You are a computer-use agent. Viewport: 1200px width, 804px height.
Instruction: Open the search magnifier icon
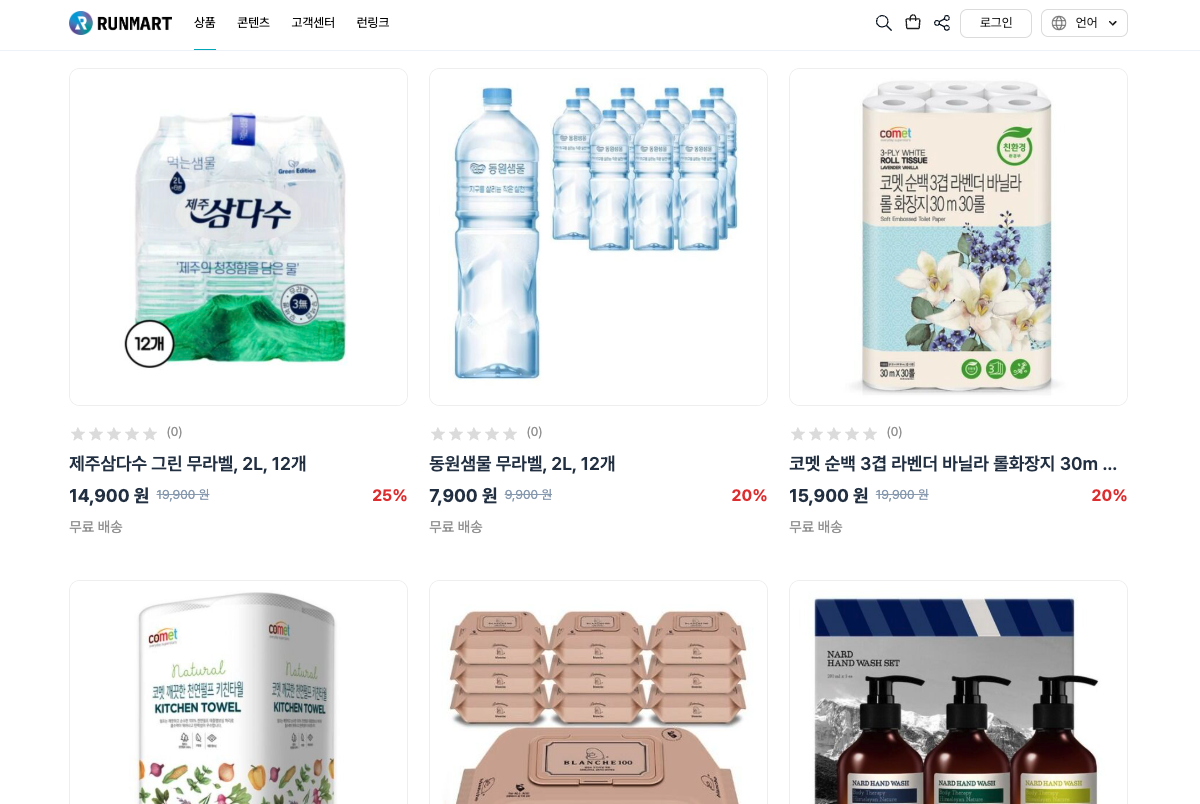[883, 23]
